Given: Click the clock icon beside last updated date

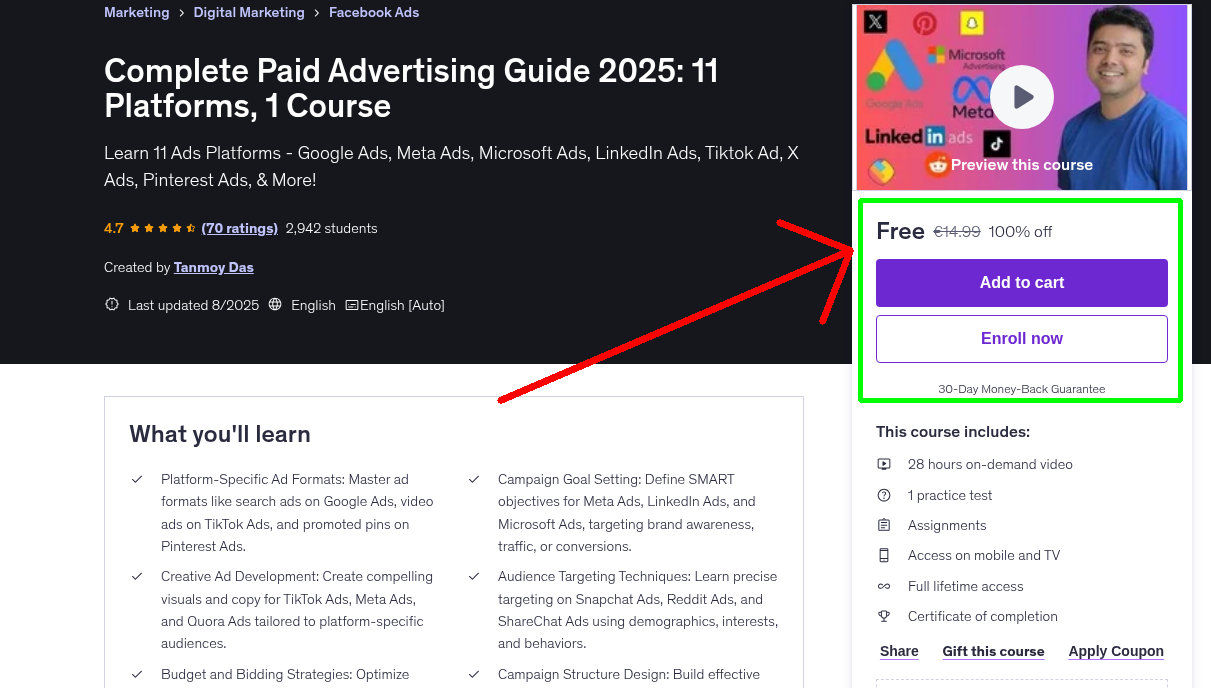Looking at the screenshot, I should coord(111,305).
